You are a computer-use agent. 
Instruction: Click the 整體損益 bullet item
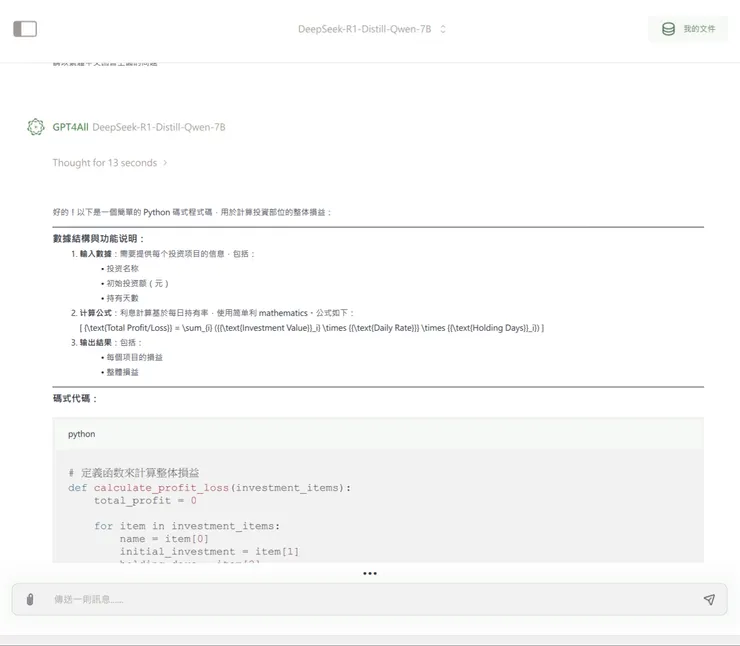tap(122, 372)
